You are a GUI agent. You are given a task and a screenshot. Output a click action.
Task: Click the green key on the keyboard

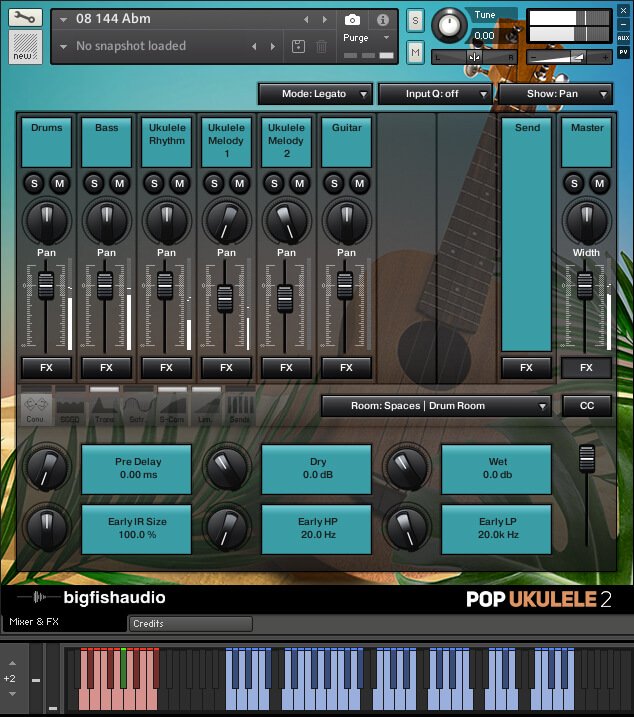tap(124, 668)
